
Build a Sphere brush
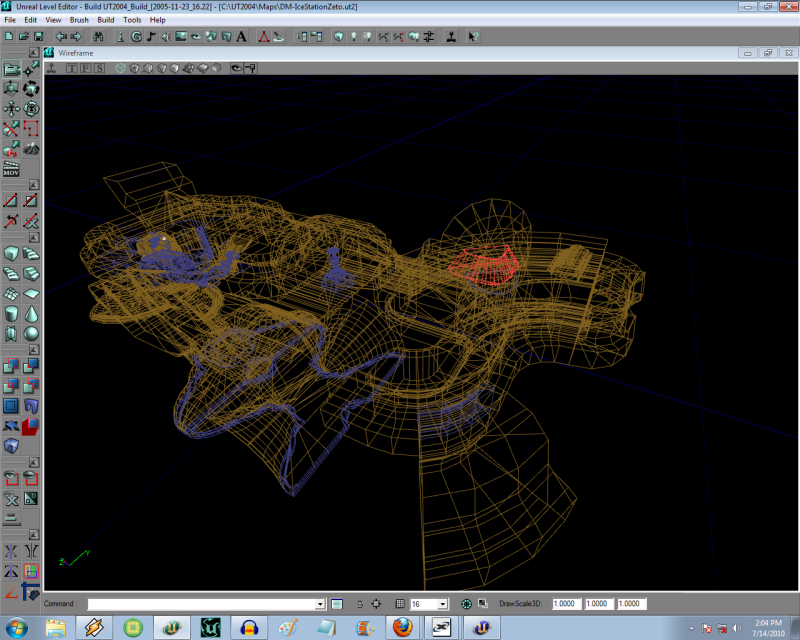[31, 334]
